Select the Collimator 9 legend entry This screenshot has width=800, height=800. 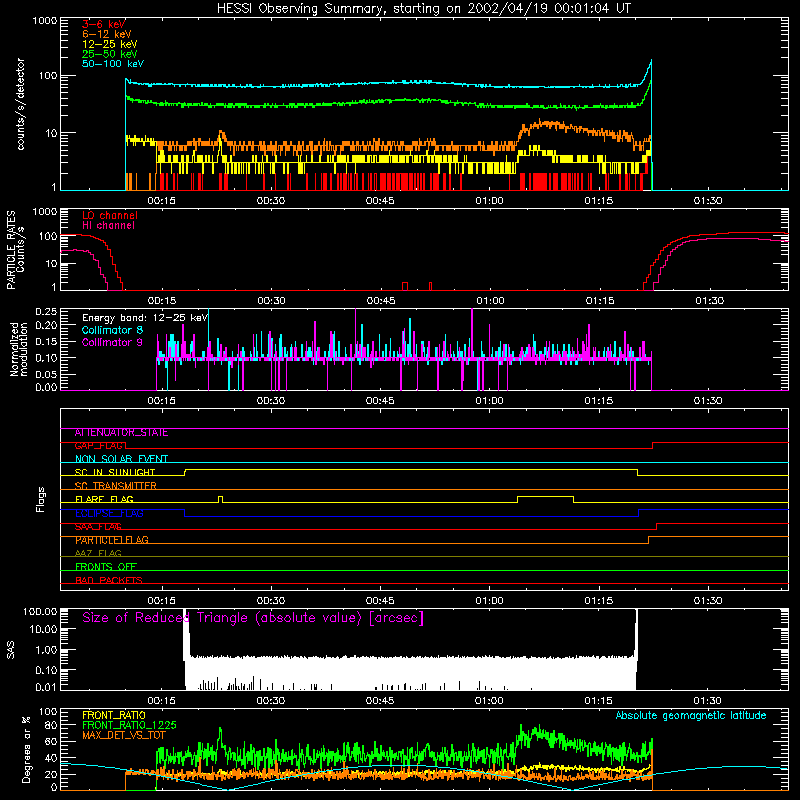[x=112, y=342]
